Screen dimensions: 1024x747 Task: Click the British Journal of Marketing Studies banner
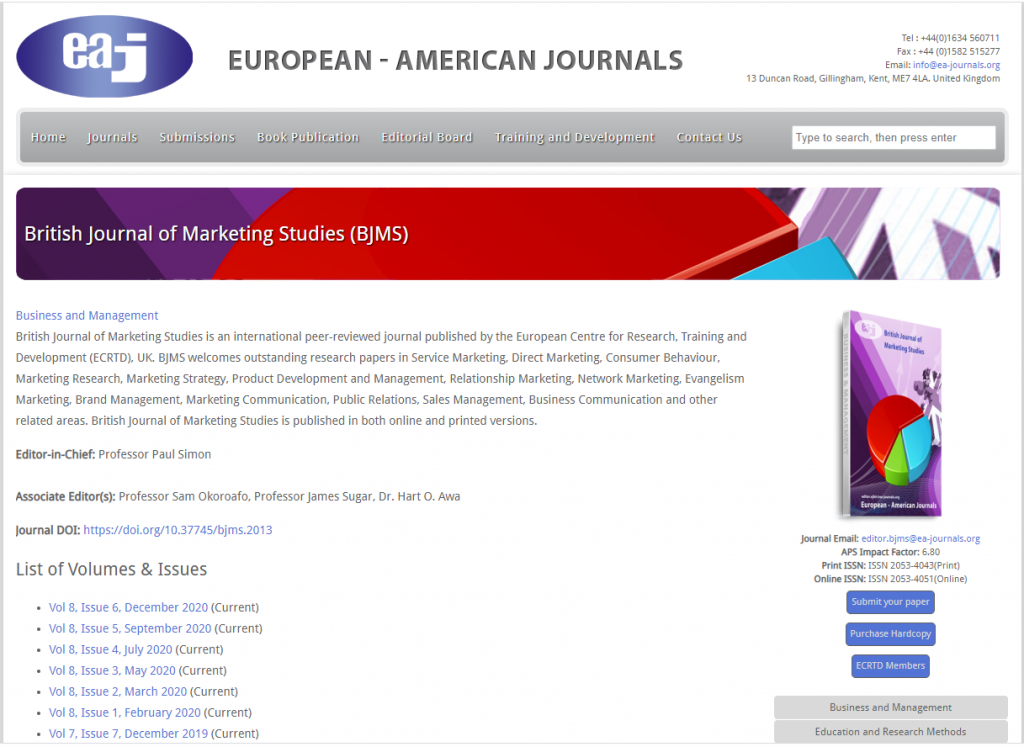click(x=507, y=234)
